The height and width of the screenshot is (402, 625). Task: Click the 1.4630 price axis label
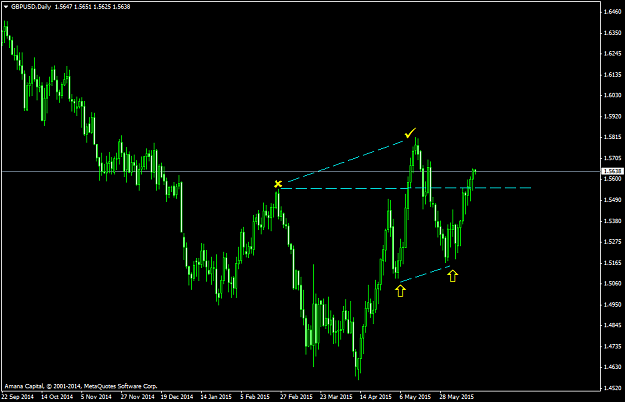tap(612, 367)
